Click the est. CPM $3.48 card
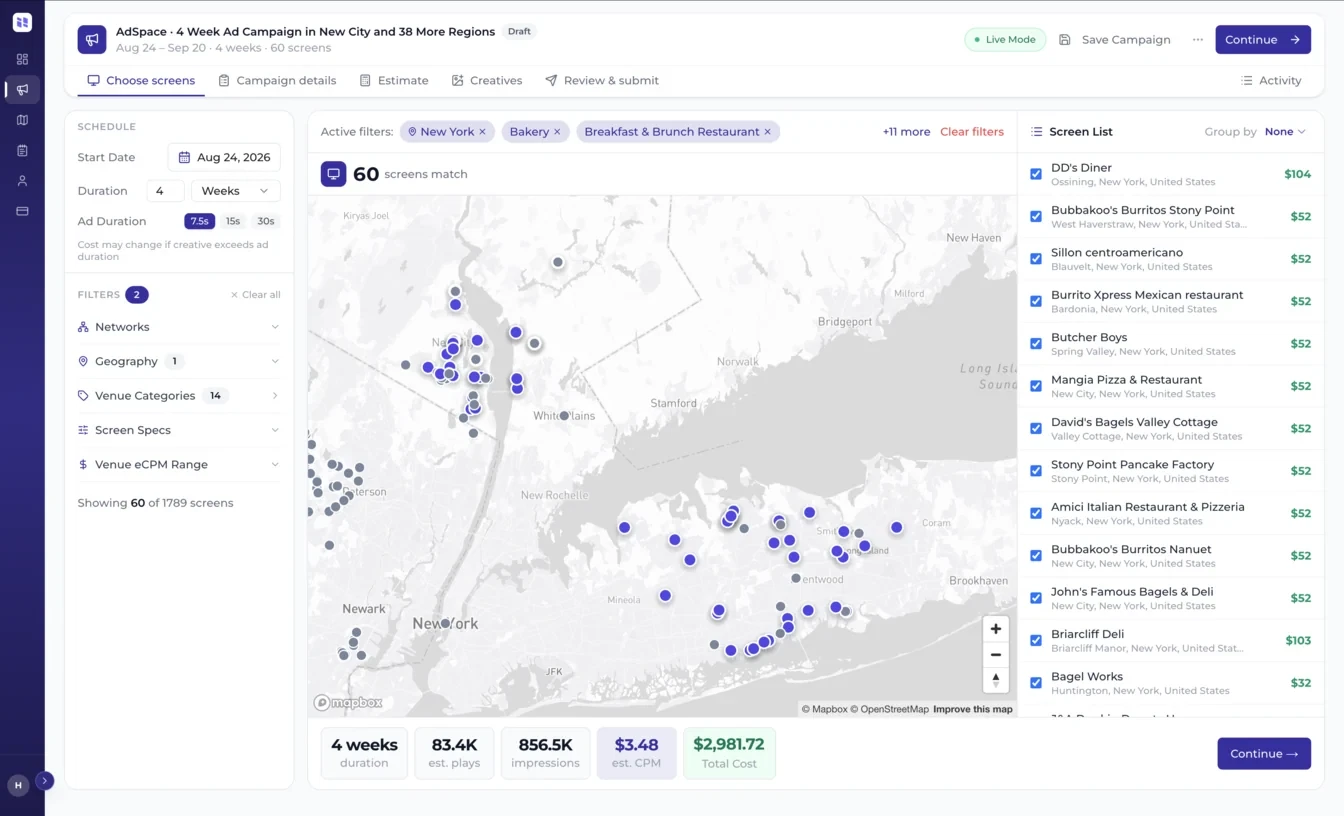Image resolution: width=1344 pixels, height=816 pixels. click(x=636, y=753)
